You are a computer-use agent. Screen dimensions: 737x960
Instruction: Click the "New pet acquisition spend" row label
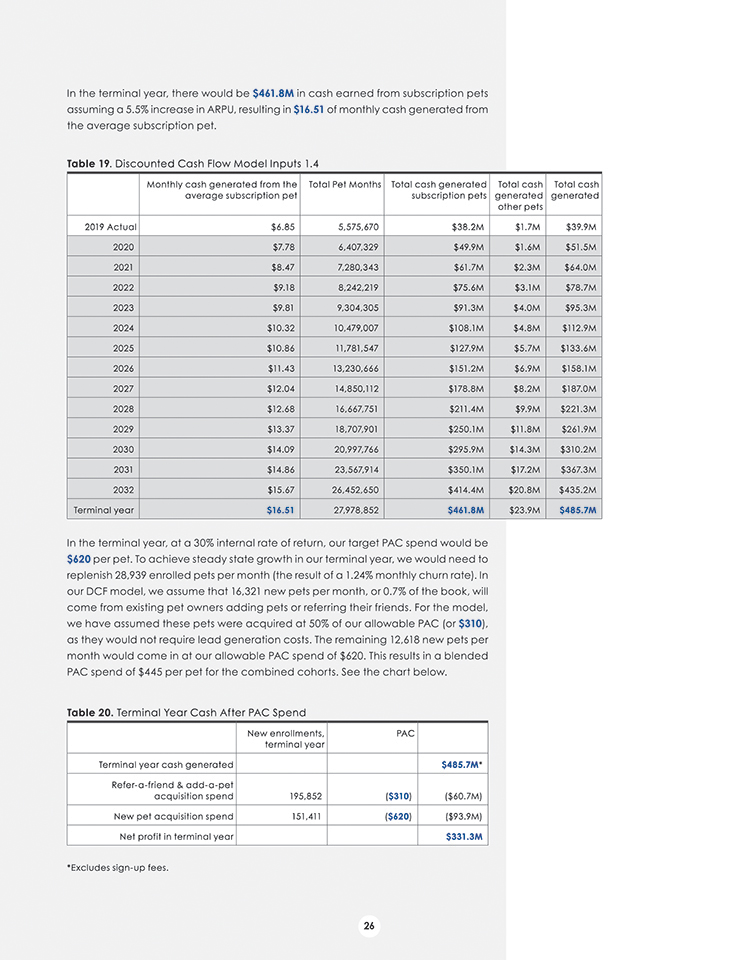pyautogui.click(x=174, y=816)
